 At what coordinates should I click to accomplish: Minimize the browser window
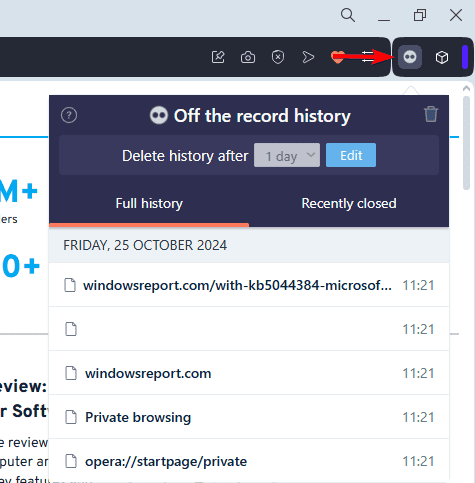coord(384,19)
